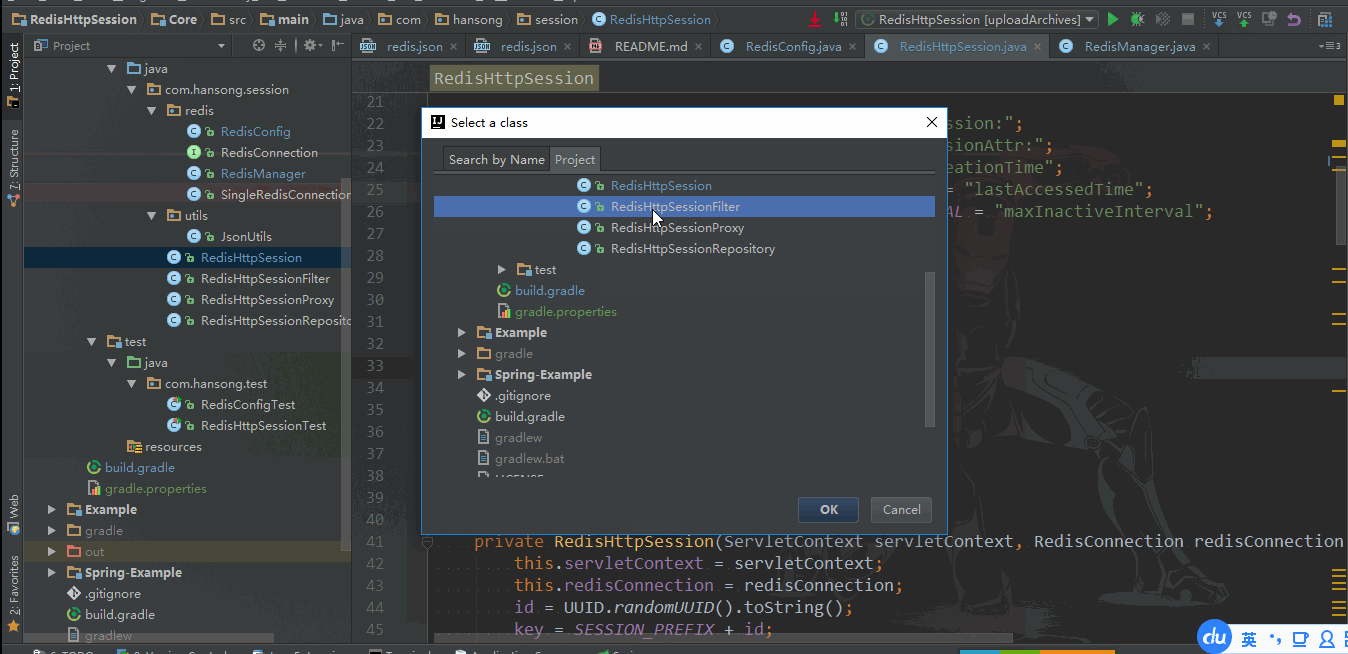Click the red download arrow toolbar icon
This screenshot has width=1348, height=654.
tap(815, 19)
